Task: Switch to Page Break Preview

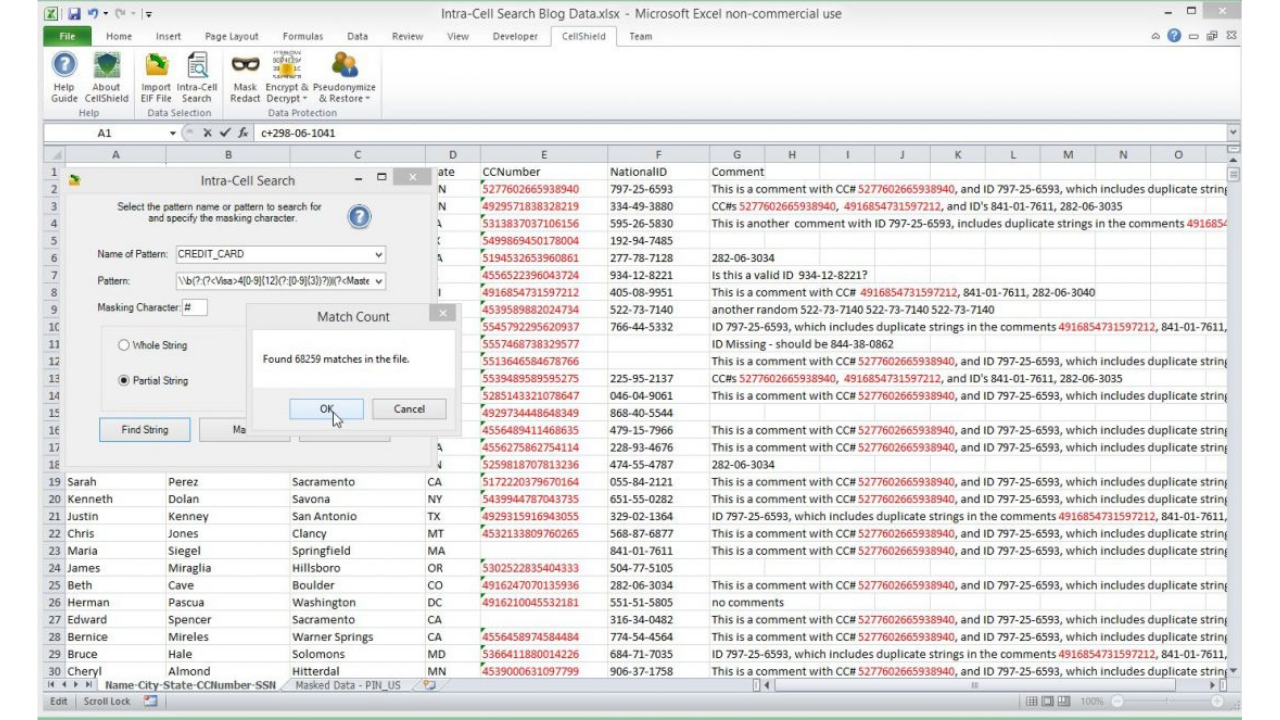Action: tap(1066, 702)
